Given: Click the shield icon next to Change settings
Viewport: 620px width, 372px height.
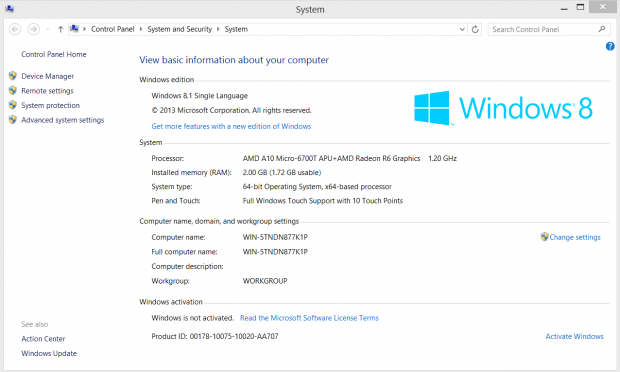Looking at the screenshot, I should point(544,237).
